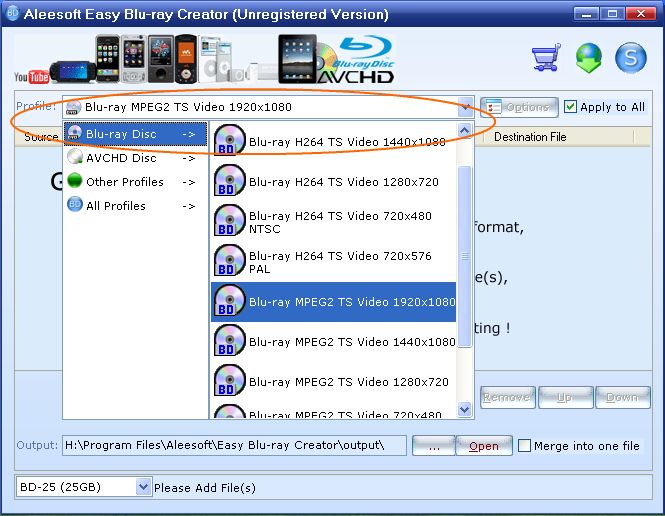Image resolution: width=665 pixels, height=516 pixels.
Task: Select the Other Profiles menu category
Action: 136,182
